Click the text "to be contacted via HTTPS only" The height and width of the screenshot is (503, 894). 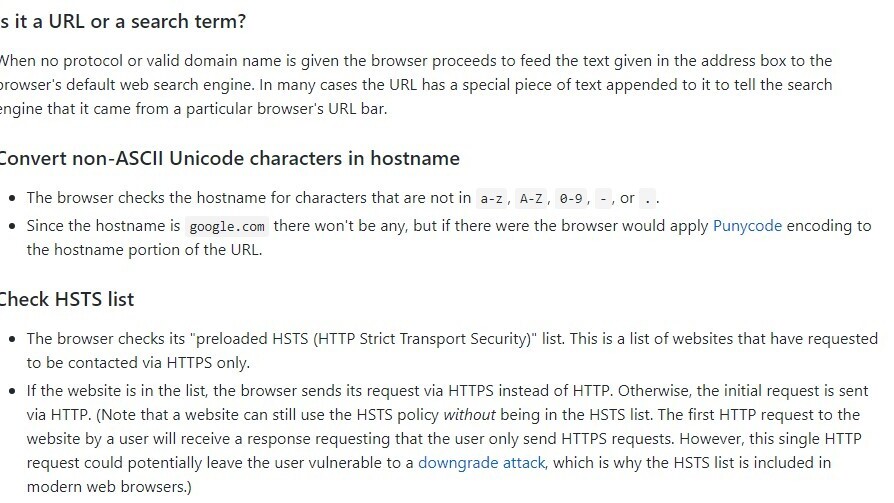(x=138, y=363)
